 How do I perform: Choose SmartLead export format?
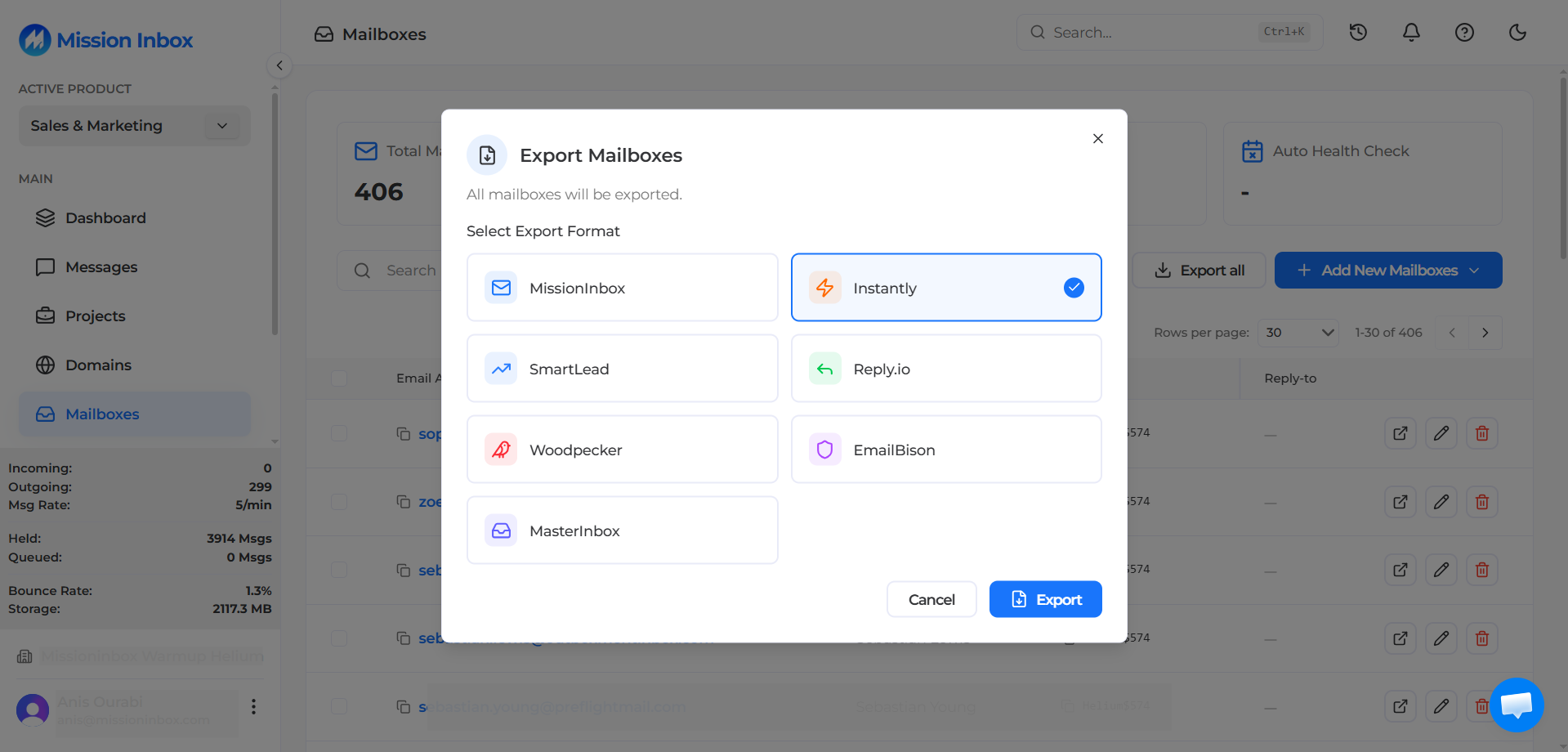[x=622, y=369]
